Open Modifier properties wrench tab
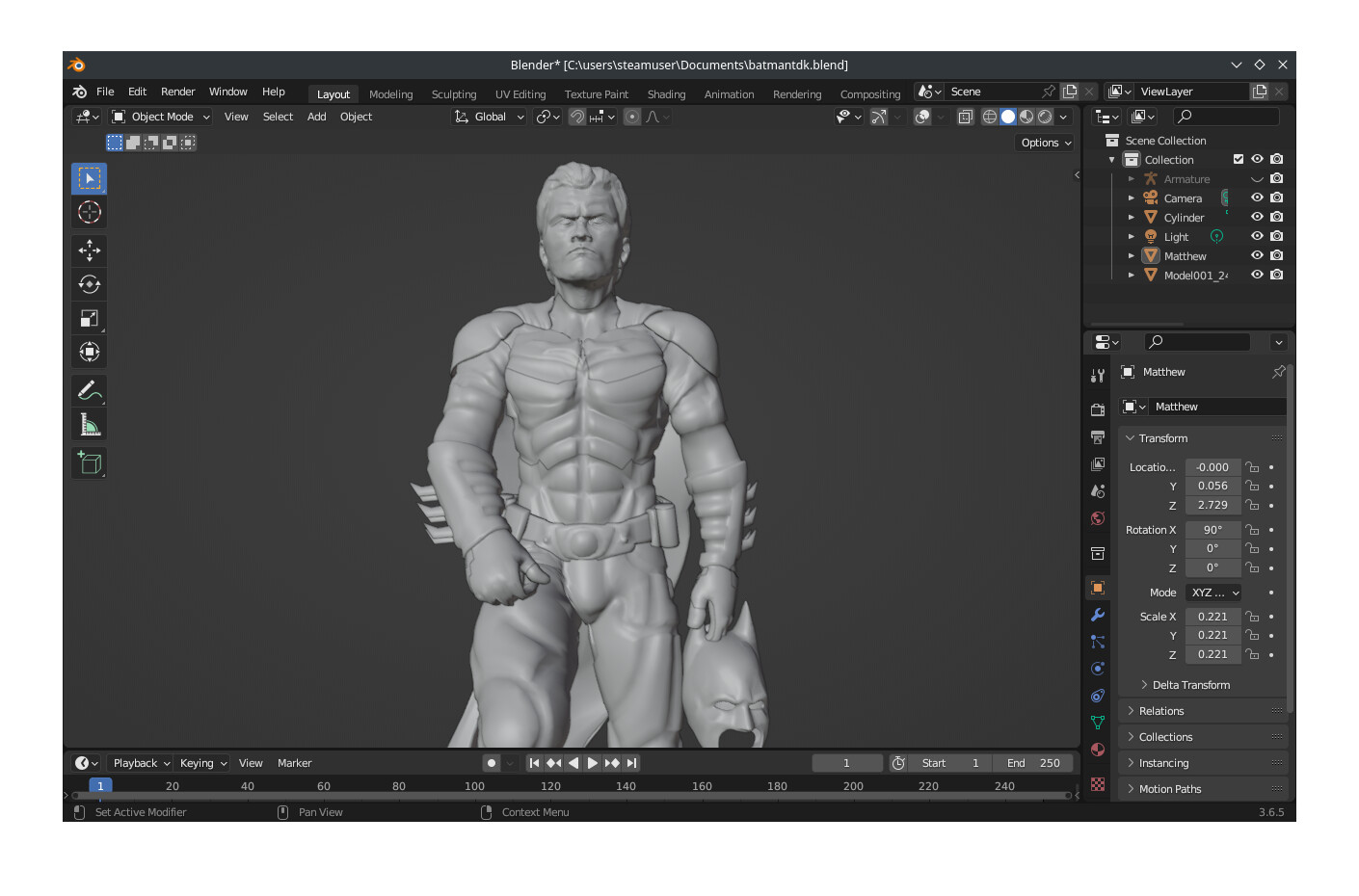This screenshot has width=1359, height=896. pos(1098,615)
